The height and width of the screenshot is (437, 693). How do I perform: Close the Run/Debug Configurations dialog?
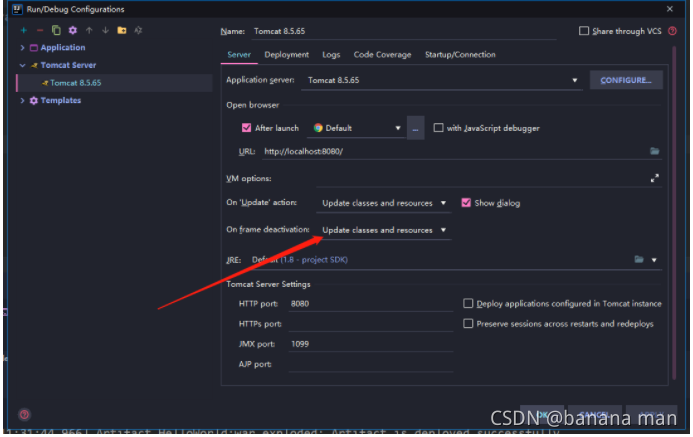tap(670, 9)
